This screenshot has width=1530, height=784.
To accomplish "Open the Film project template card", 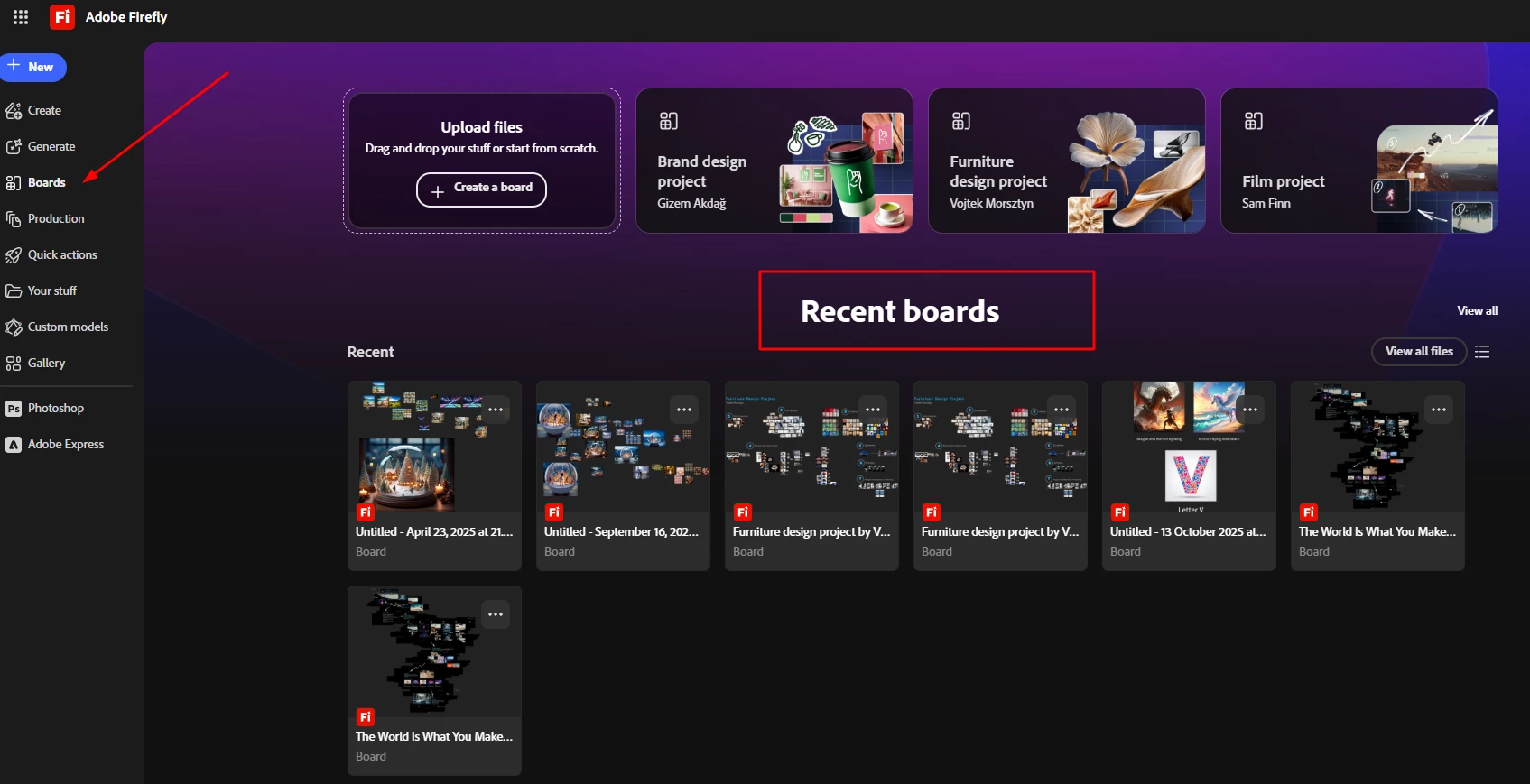I will click(1359, 161).
